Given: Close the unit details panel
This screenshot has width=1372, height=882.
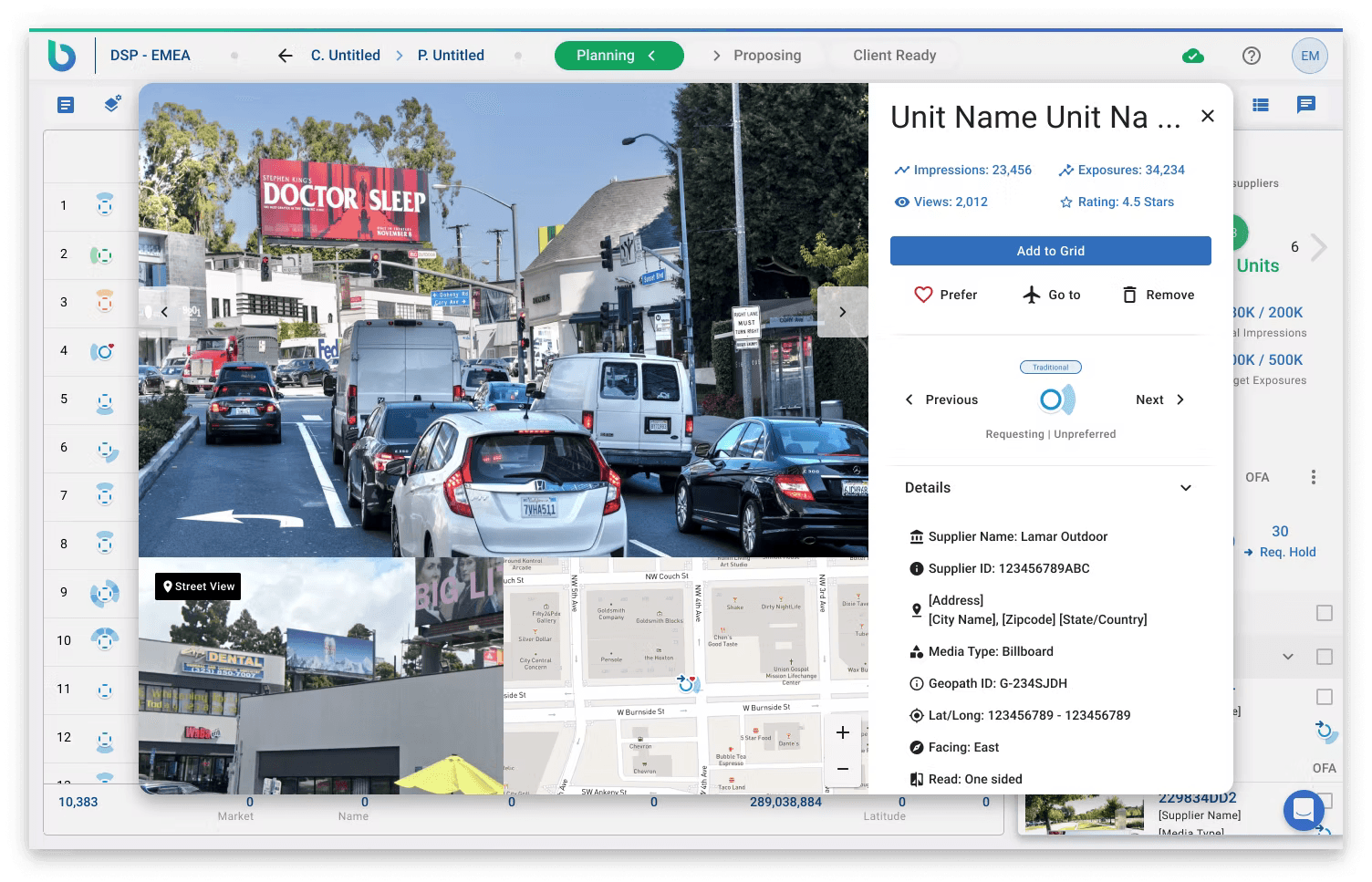Looking at the screenshot, I should click(x=1208, y=116).
